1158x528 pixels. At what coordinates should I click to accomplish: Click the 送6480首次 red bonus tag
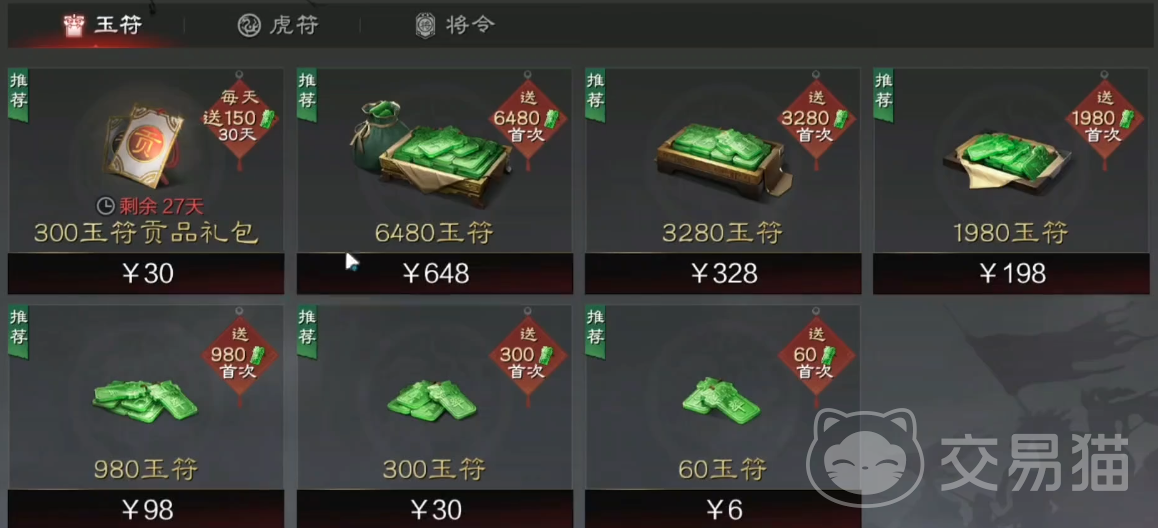527,118
